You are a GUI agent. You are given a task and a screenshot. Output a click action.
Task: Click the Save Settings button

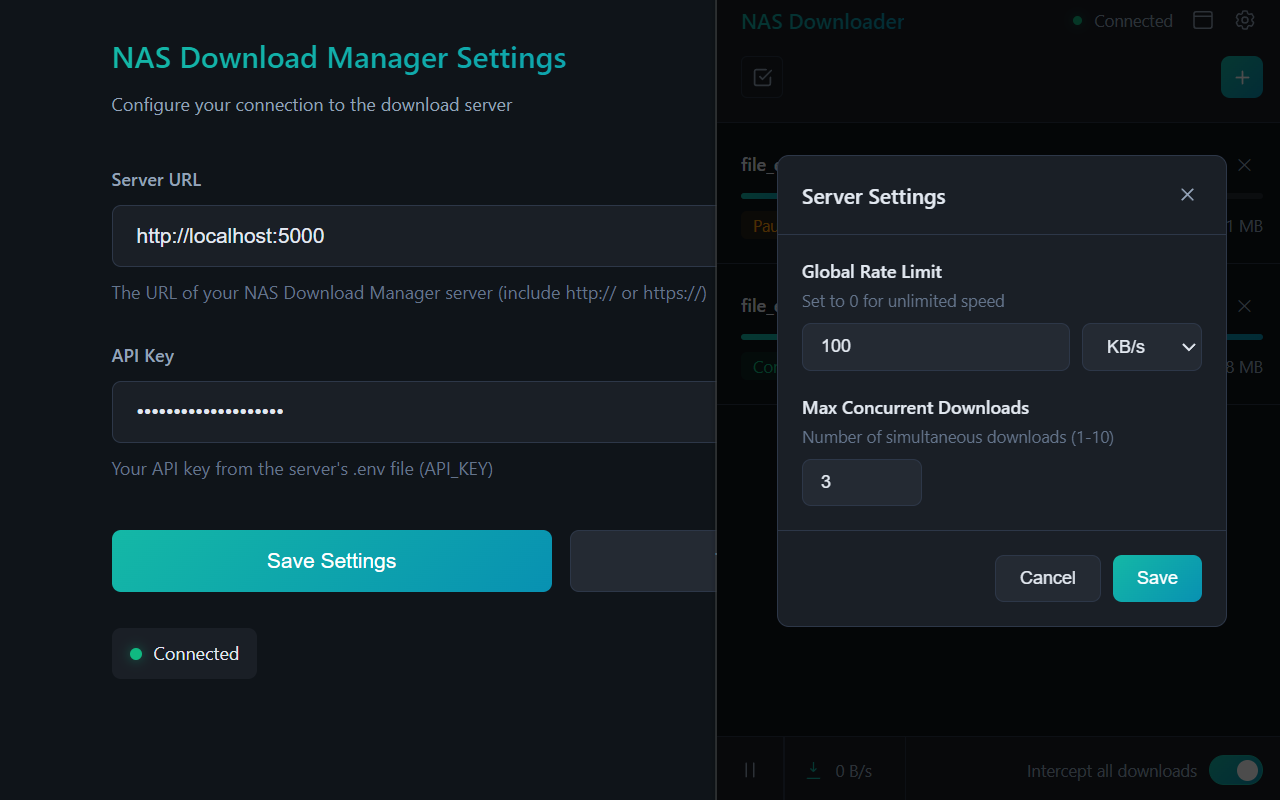pos(332,561)
